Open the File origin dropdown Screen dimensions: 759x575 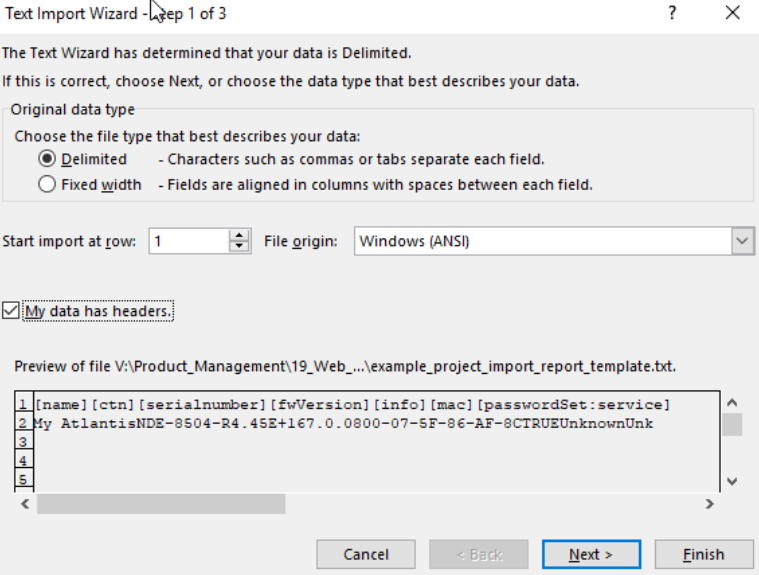pyautogui.click(x=542, y=241)
